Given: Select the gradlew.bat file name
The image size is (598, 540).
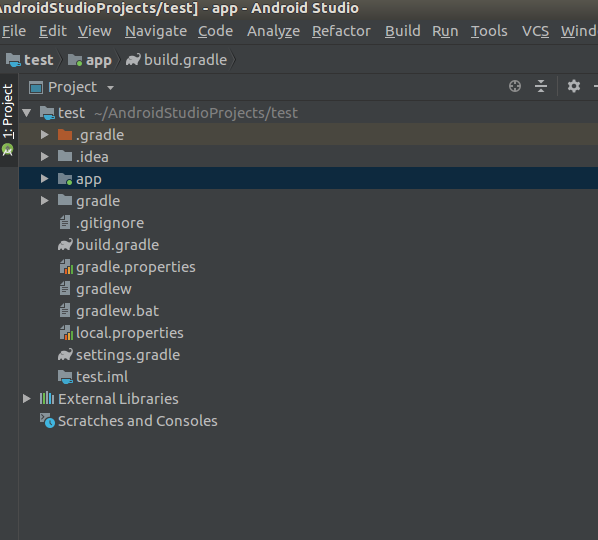Looking at the screenshot, I should pyautogui.click(x=117, y=311).
